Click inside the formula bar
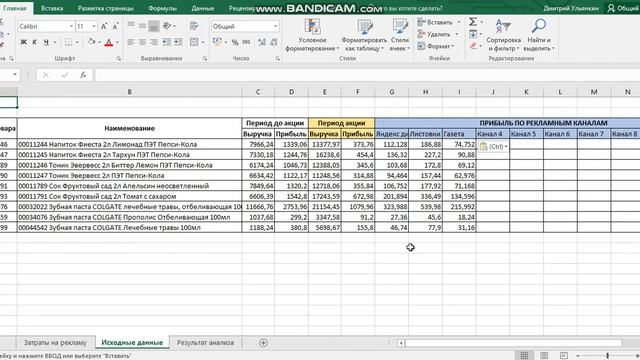The width and height of the screenshot is (640, 360). click(367, 75)
